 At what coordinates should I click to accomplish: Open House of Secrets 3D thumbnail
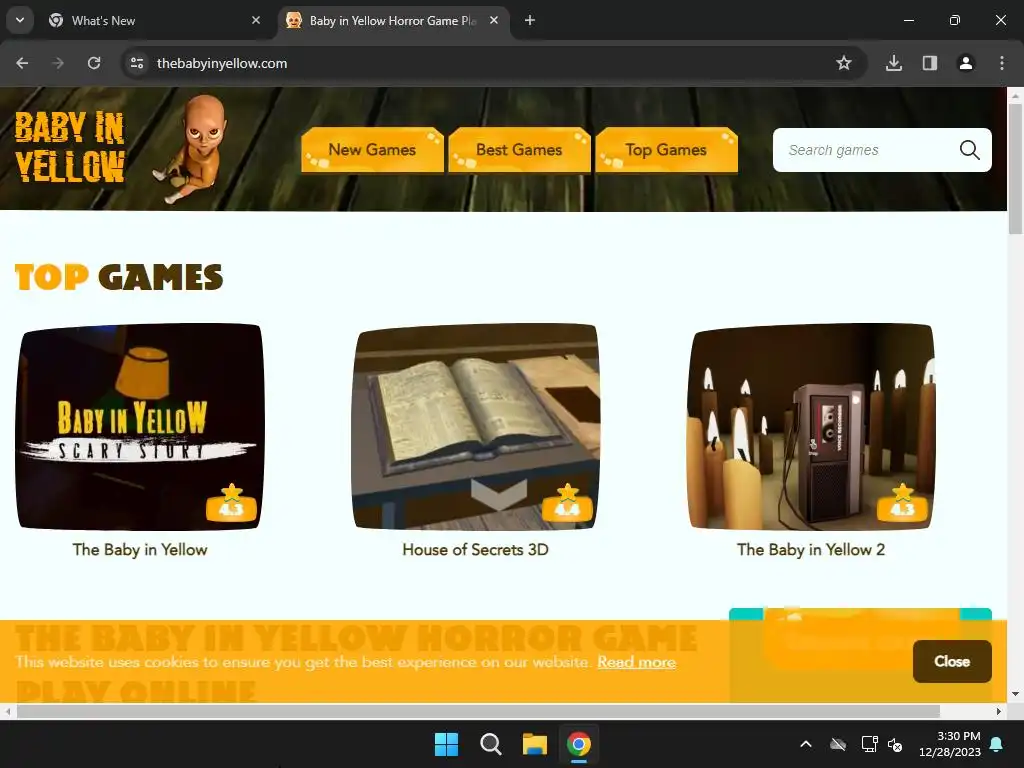point(475,426)
